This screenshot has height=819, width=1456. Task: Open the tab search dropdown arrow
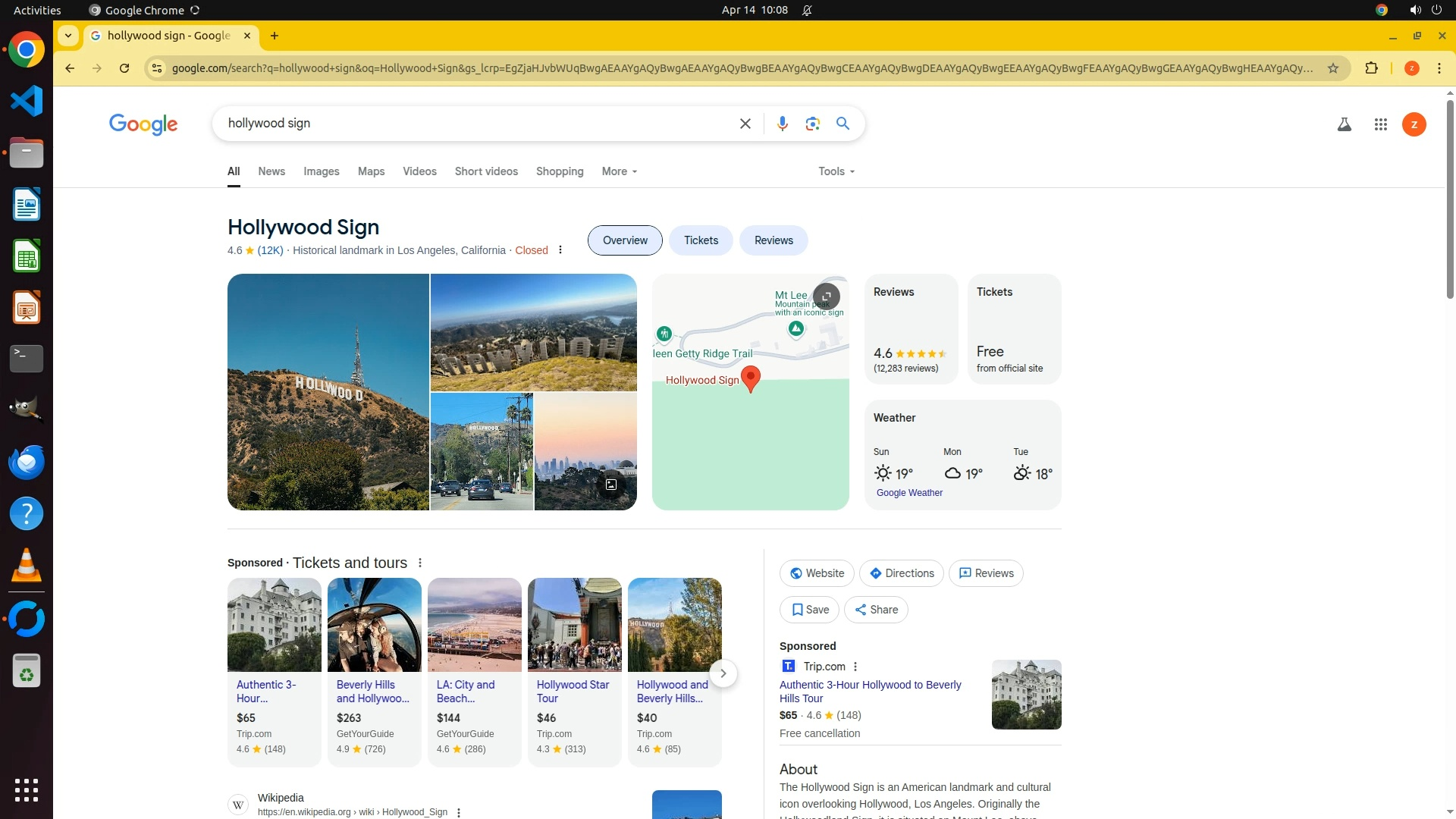pos(68,36)
